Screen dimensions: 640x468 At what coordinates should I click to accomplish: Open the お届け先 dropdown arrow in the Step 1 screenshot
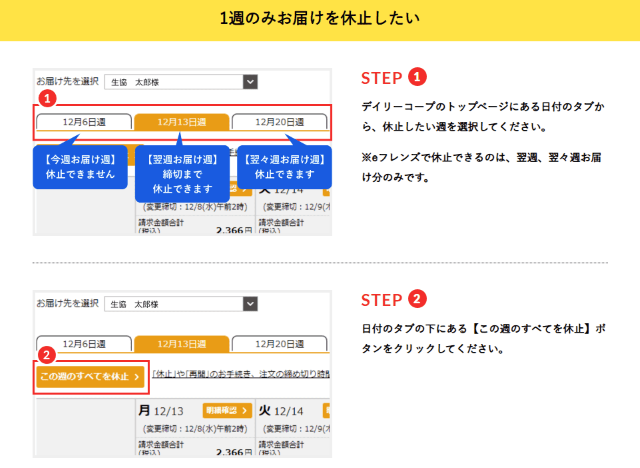click(x=250, y=82)
